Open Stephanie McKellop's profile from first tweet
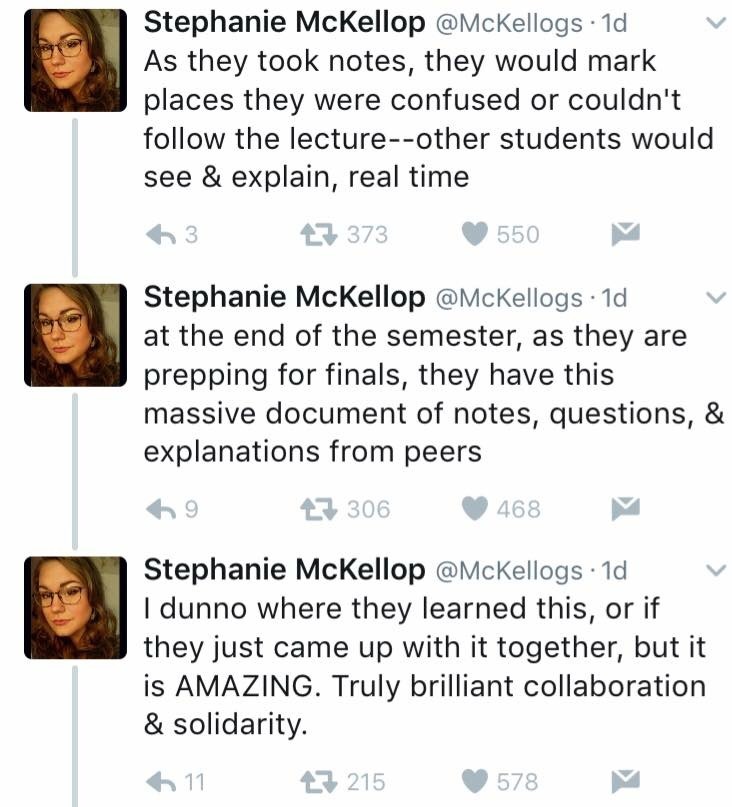The height and width of the screenshot is (807, 732). pyautogui.click(x=285, y=23)
